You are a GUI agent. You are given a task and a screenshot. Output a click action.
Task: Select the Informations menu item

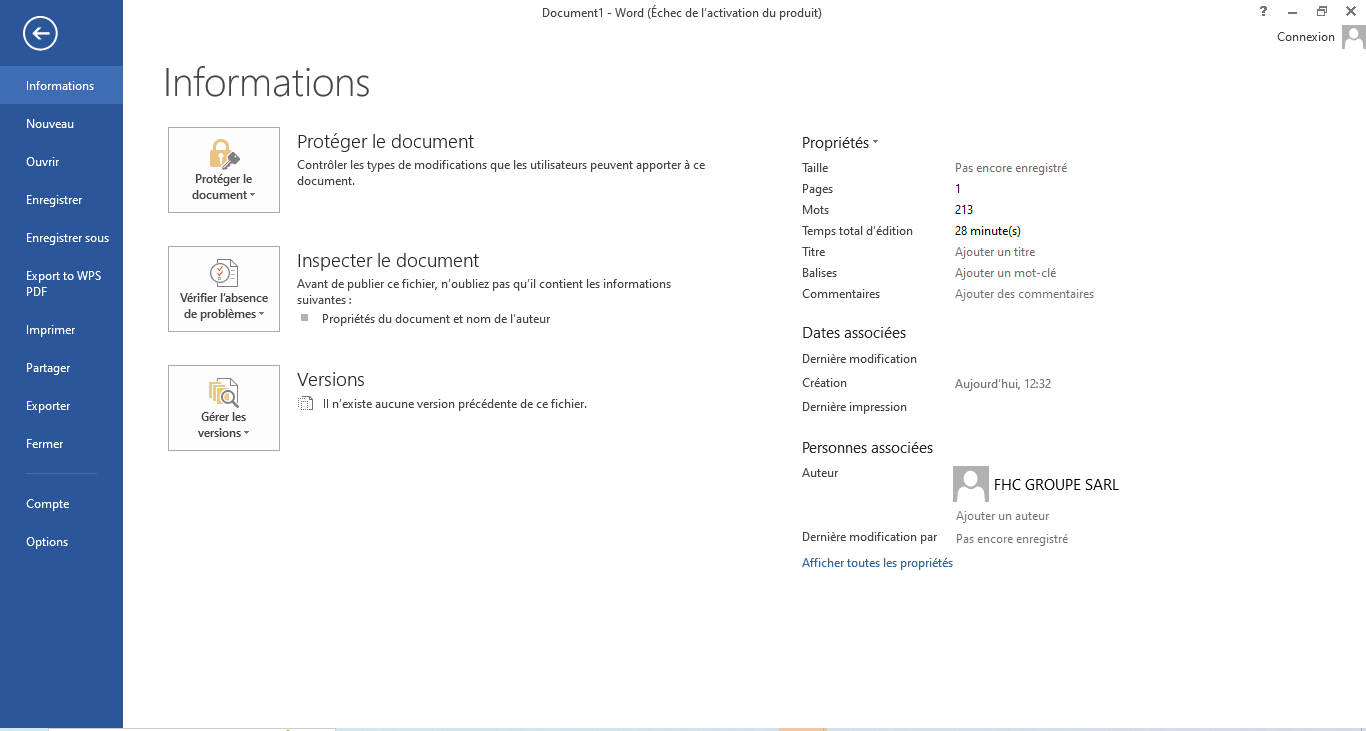[x=61, y=85]
